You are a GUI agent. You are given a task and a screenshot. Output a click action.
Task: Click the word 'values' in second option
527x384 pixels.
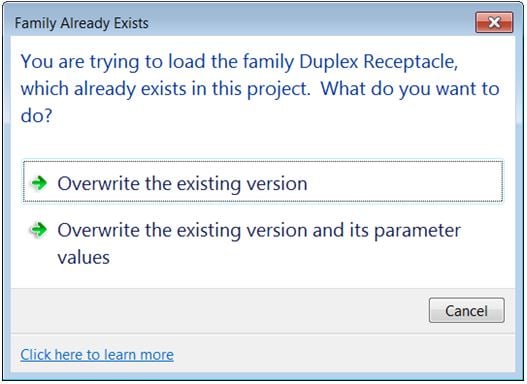click(84, 258)
